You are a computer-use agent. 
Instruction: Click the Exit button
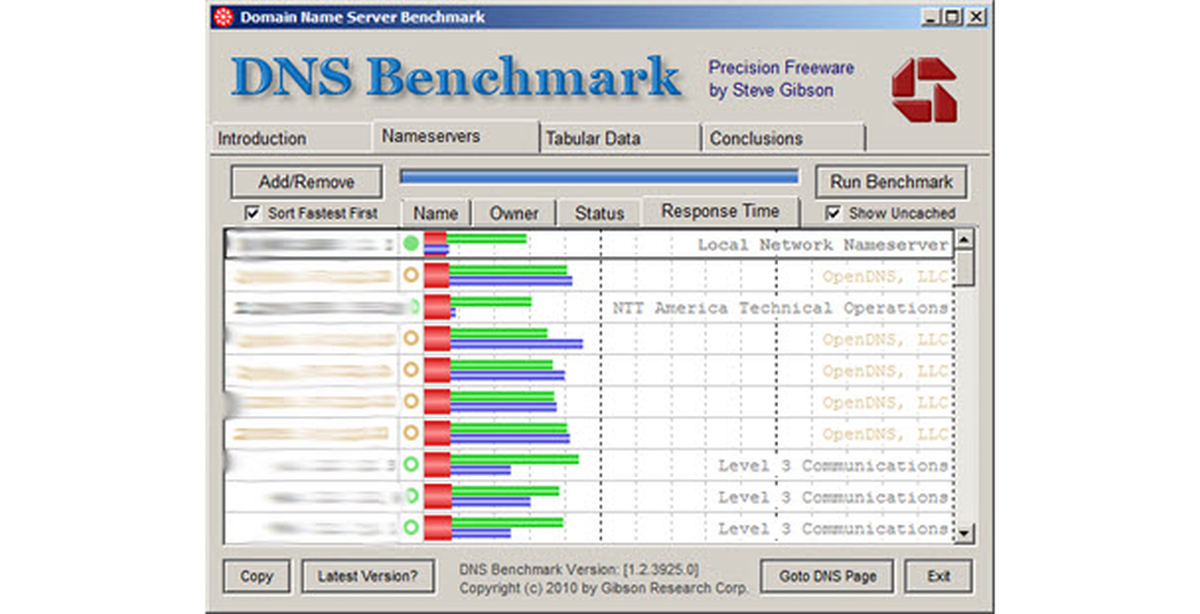(939, 576)
